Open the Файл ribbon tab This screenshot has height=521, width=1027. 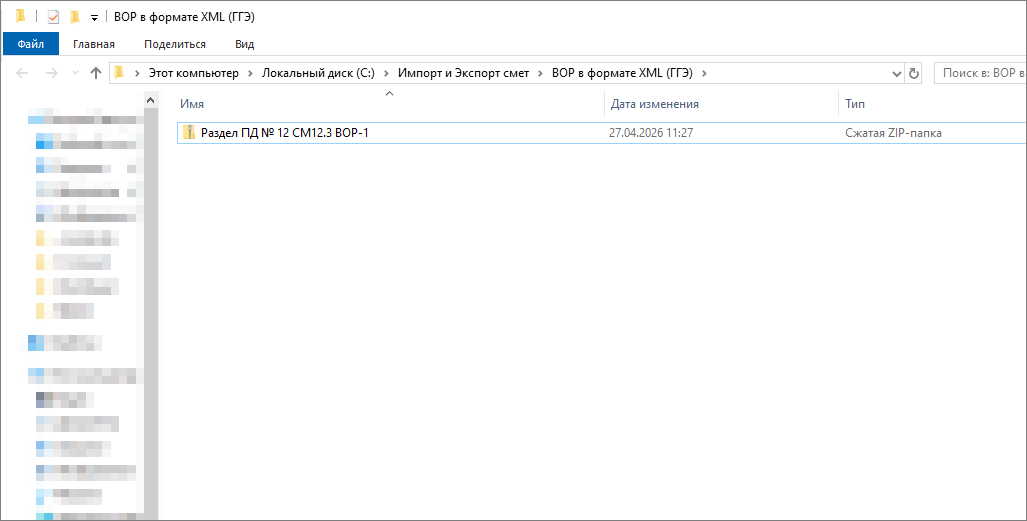point(31,44)
